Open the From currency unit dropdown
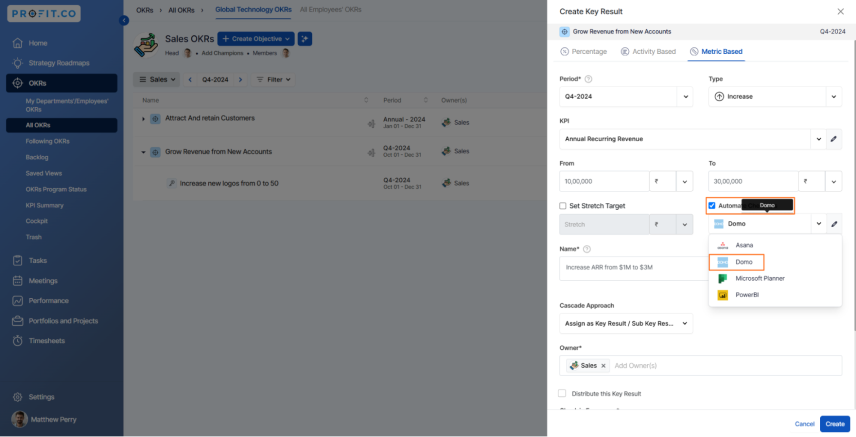The width and height of the screenshot is (856, 437). pos(685,181)
